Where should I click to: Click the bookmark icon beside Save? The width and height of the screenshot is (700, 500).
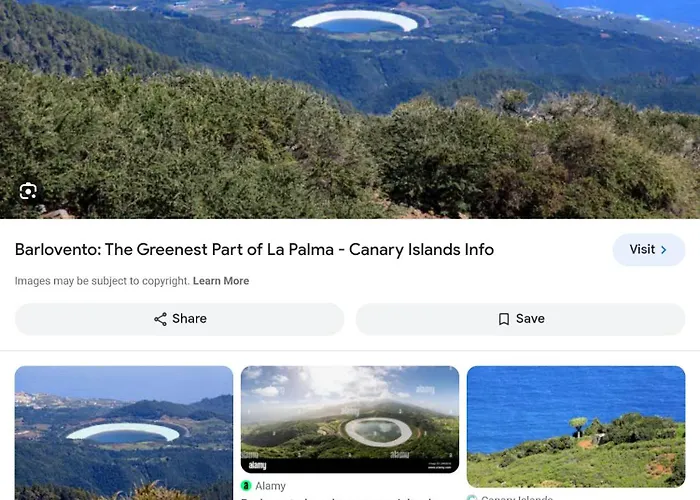504,319
